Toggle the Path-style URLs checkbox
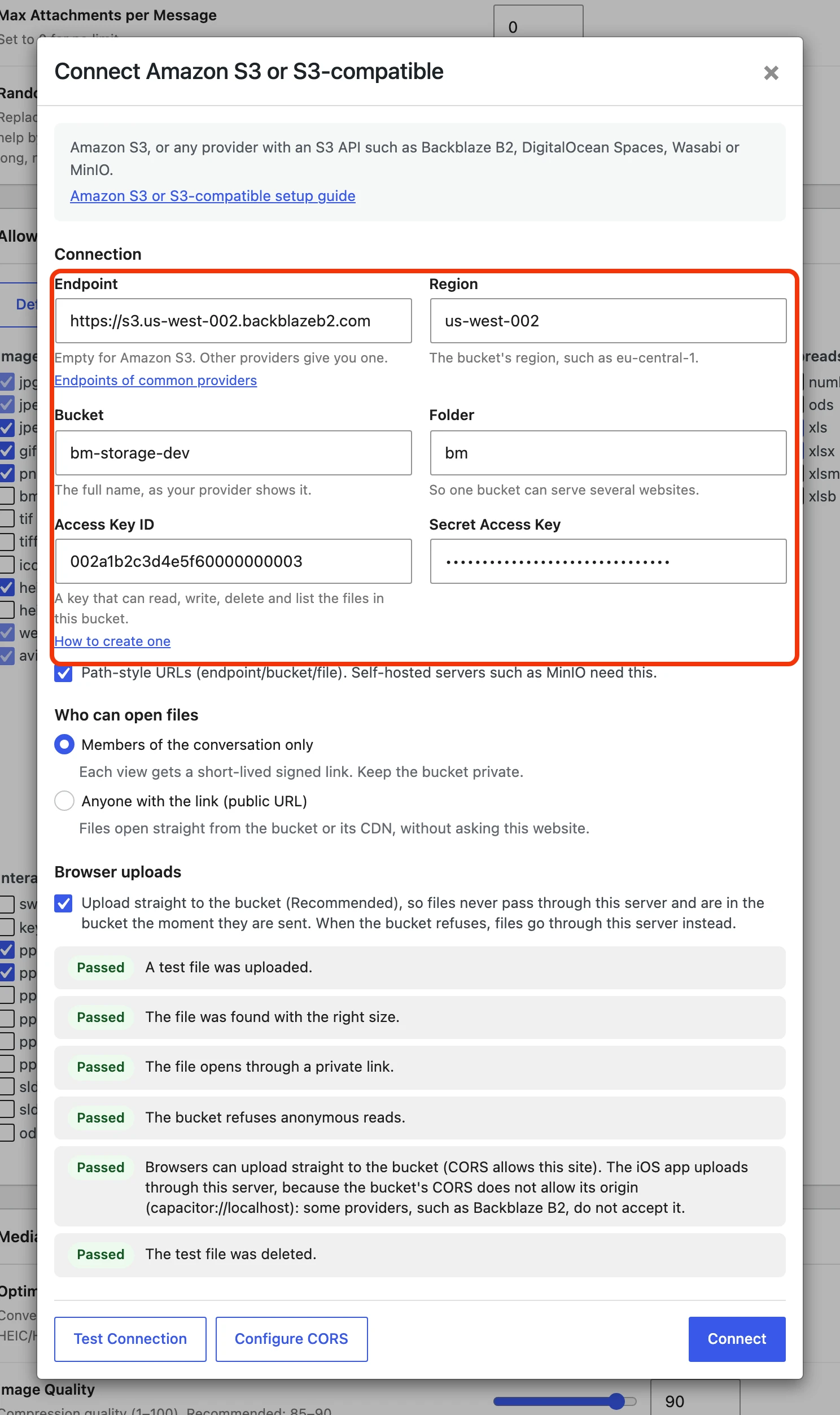Viewport: 840px width, 1415px height. click(63, 674)
